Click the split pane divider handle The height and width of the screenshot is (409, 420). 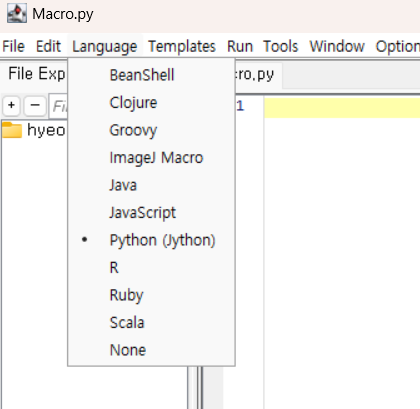(x=195, y=388)
